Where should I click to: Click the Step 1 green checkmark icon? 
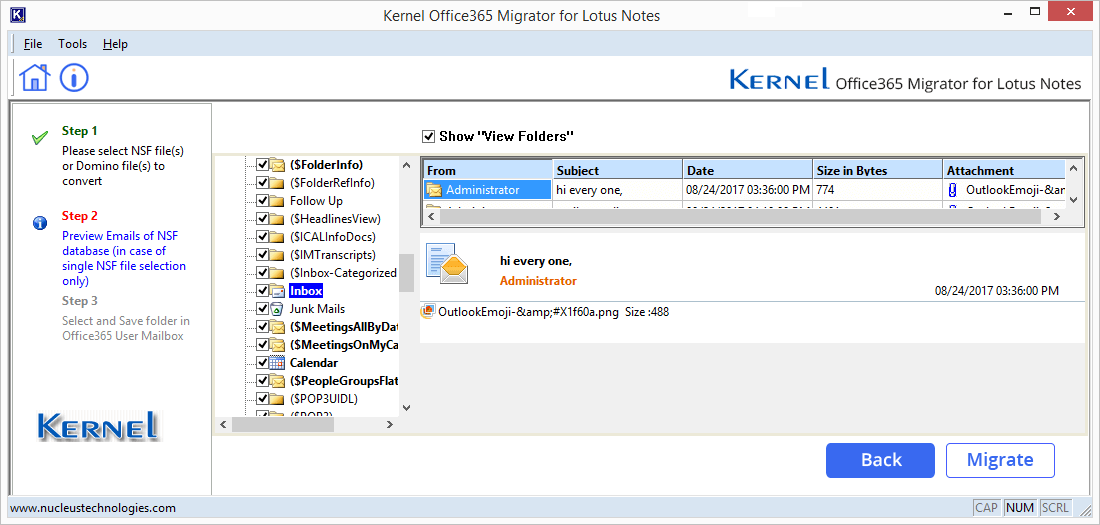coord(39,138)
